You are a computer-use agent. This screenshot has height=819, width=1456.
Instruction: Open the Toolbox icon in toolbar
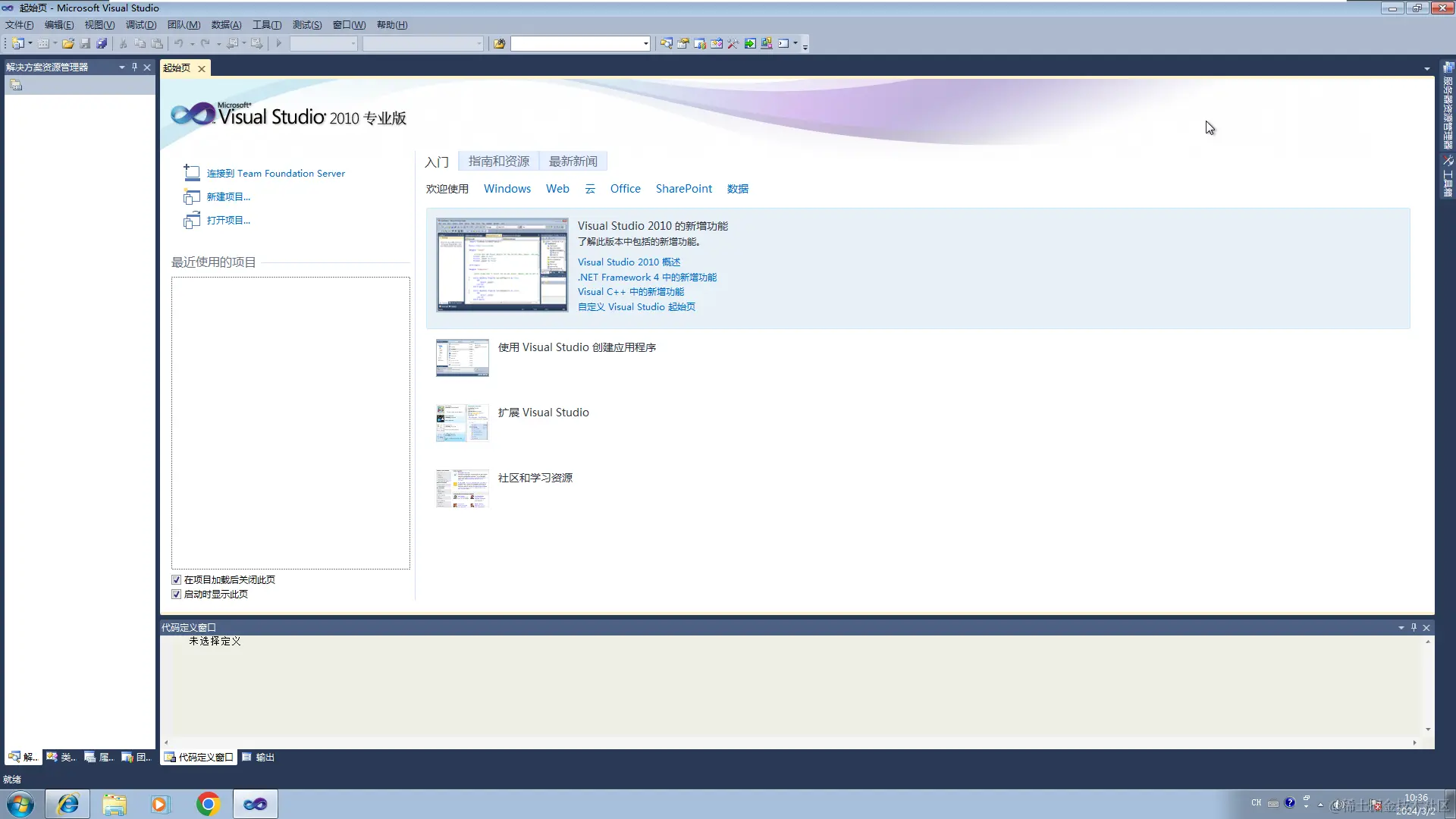(x=733, y=44)
